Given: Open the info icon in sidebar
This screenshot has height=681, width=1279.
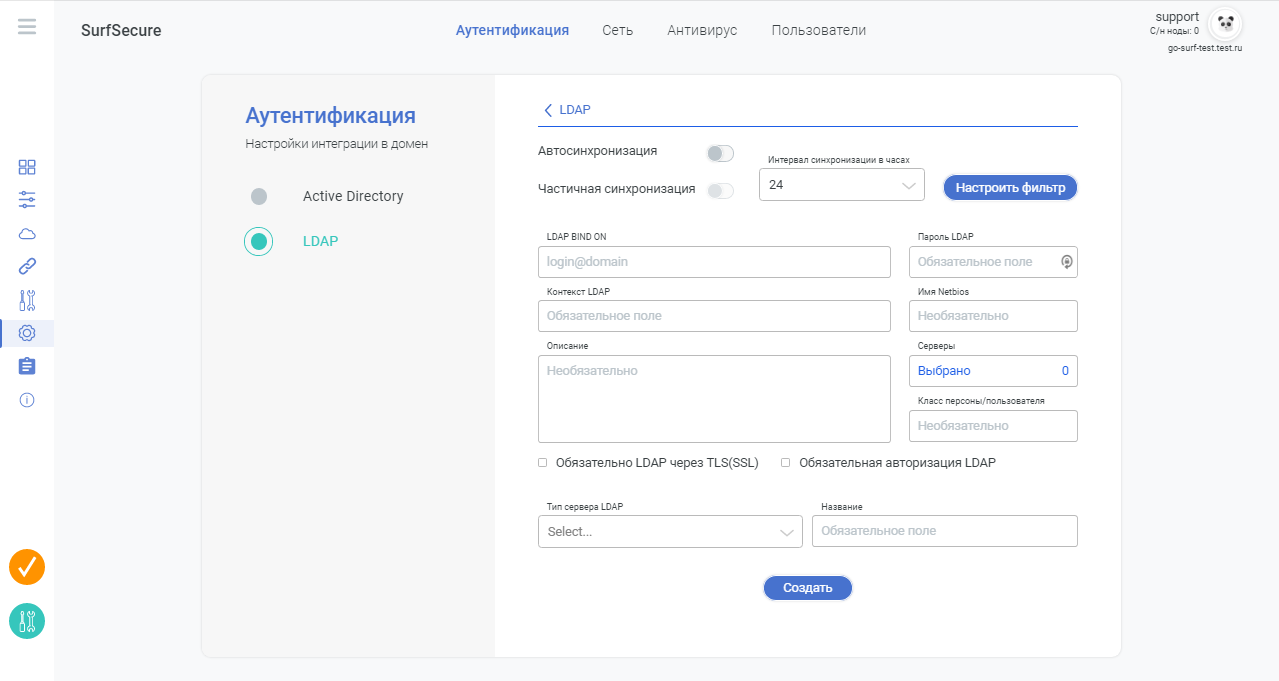Looking at the screenshot, I should [x=27, y=400].
